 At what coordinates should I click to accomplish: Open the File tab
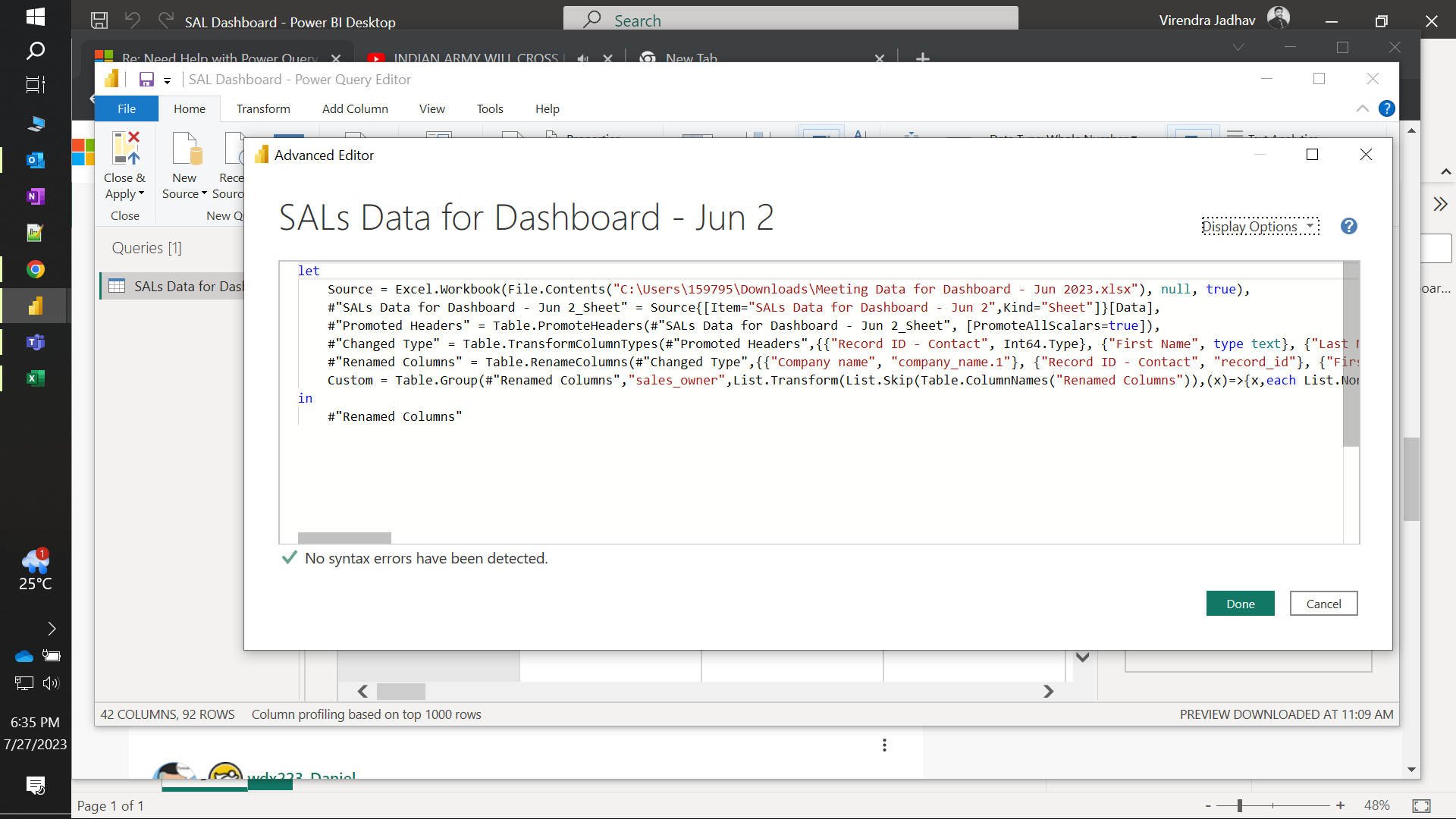(x=127, y=108)
